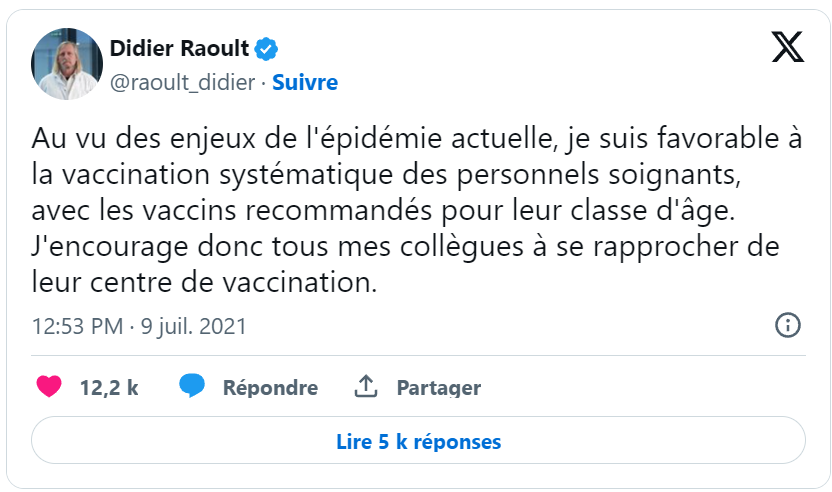Click the 12,2 k likes count
This screenshot has width=832, height=492.
click(109, 387)
